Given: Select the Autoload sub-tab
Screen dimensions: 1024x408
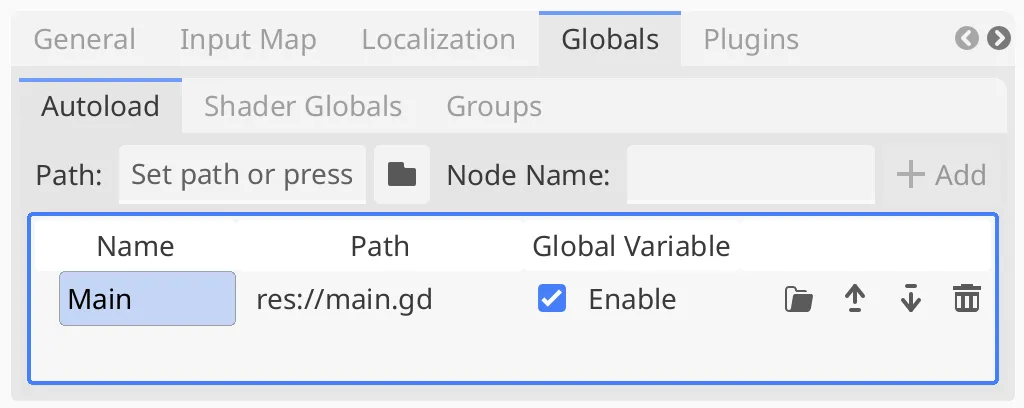Looking at the screenshot, I should coord(101,106).
